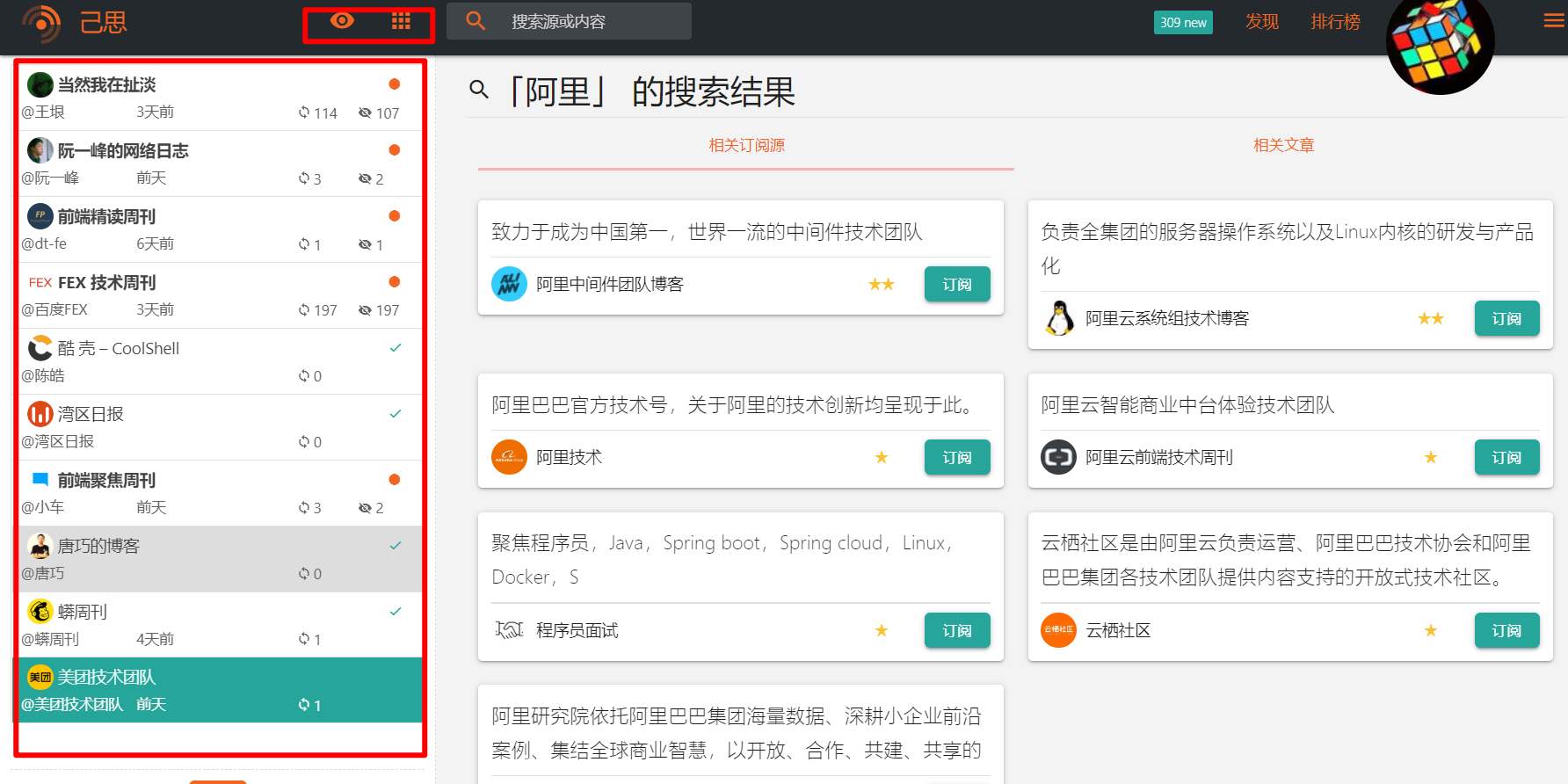Image resolution: width=1568 pixels, height=784 pixels.
Task: Click the star rating of 云栖社区
Action: pyautogui.click(x=1431, y=630)
